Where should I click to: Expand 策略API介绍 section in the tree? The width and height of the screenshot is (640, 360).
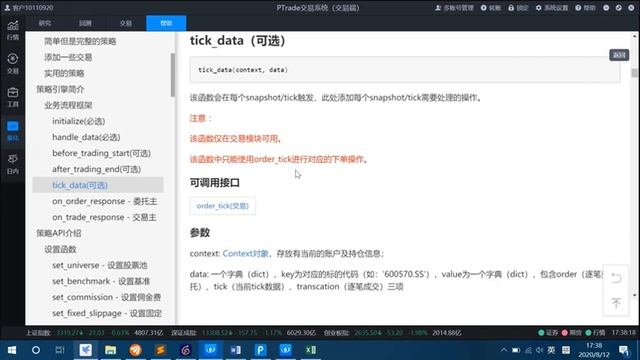(x=58, y=233)
